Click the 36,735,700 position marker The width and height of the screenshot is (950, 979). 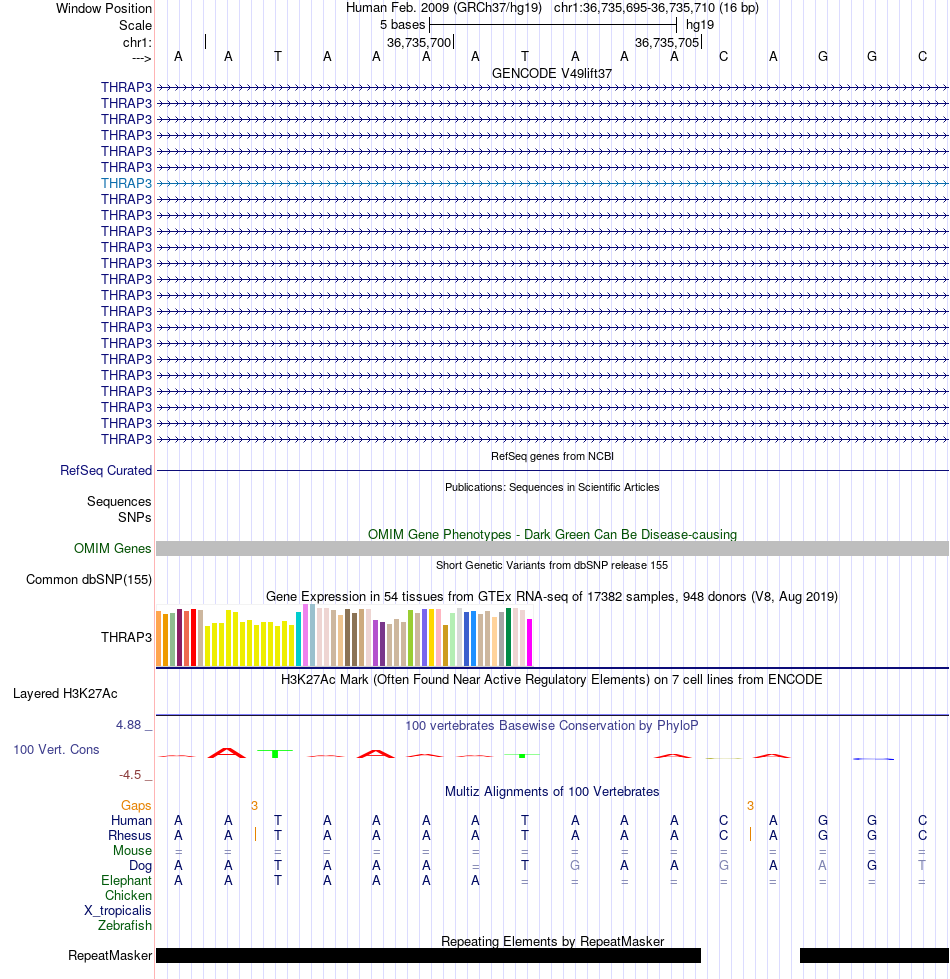coord(419,42)
